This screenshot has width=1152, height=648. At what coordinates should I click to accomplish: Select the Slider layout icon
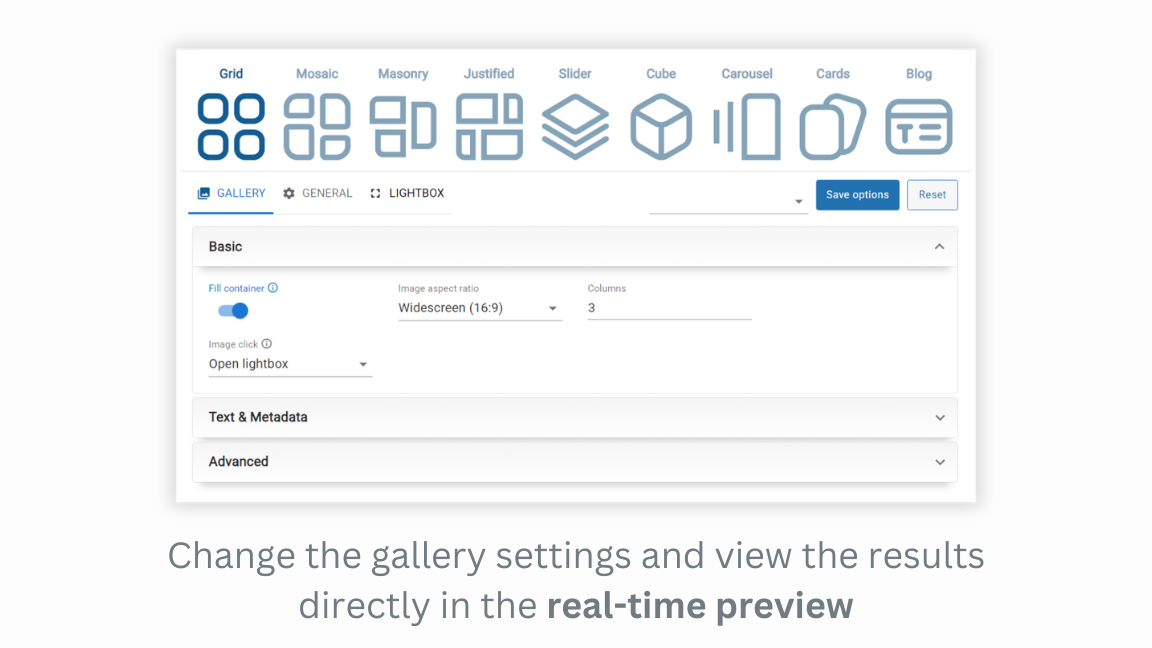point(575,125)
